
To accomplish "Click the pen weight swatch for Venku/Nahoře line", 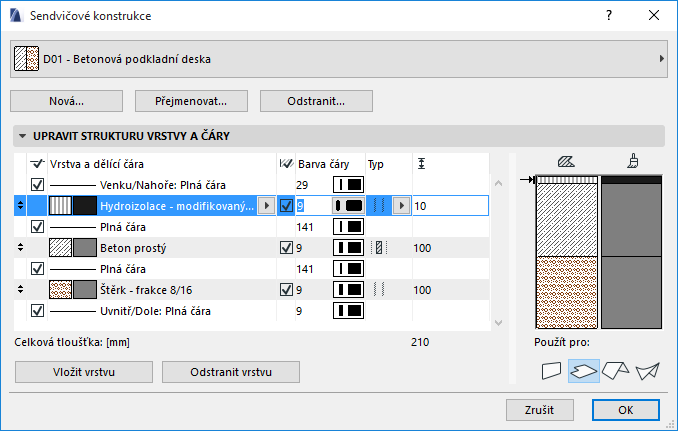I will tap(349, 185).
